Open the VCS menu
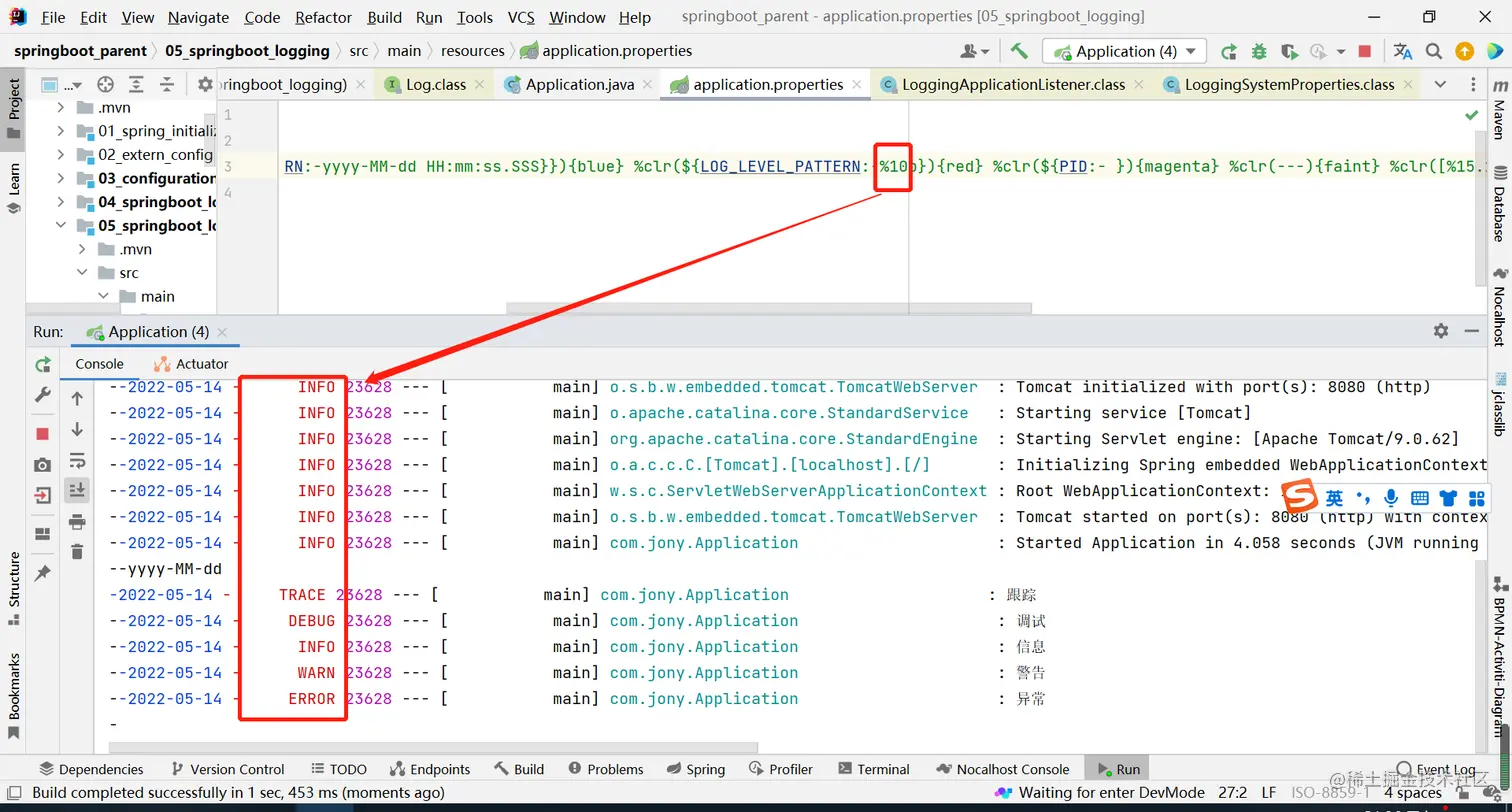The height and width of the screenshot is (812, 1512). [x=521, y=17]
